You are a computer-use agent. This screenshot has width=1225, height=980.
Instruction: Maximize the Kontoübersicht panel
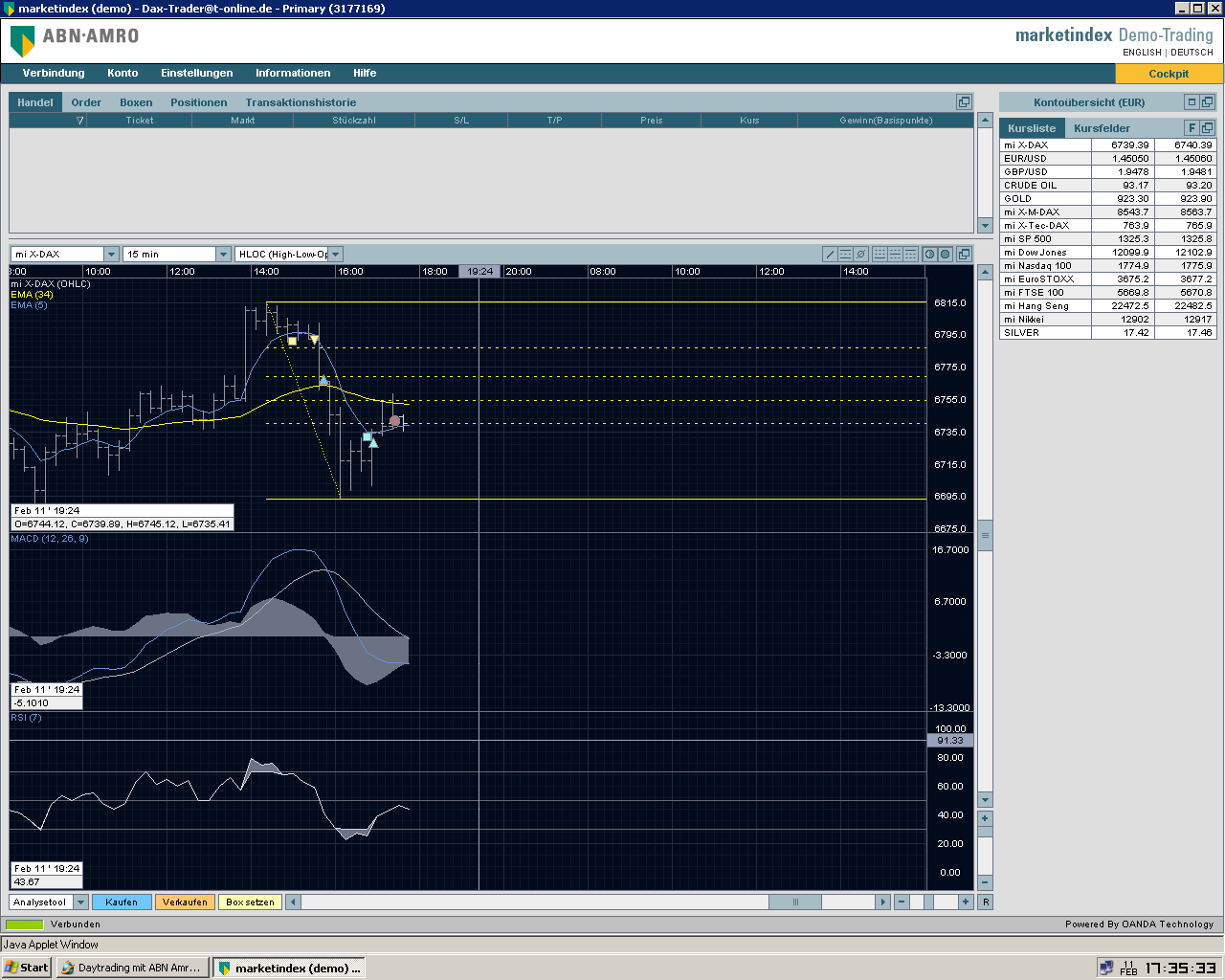[1192, 102]
